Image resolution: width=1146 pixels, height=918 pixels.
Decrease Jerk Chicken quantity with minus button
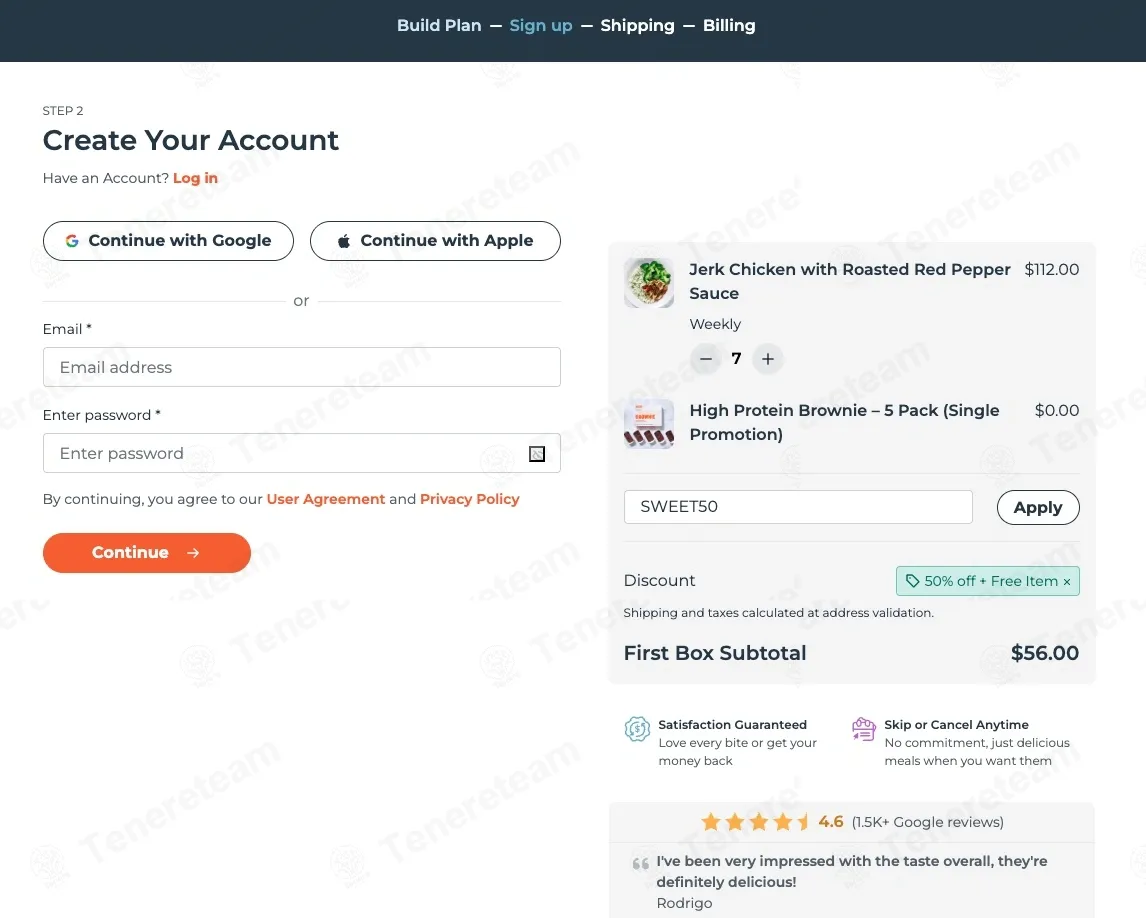tap(705, 359)
